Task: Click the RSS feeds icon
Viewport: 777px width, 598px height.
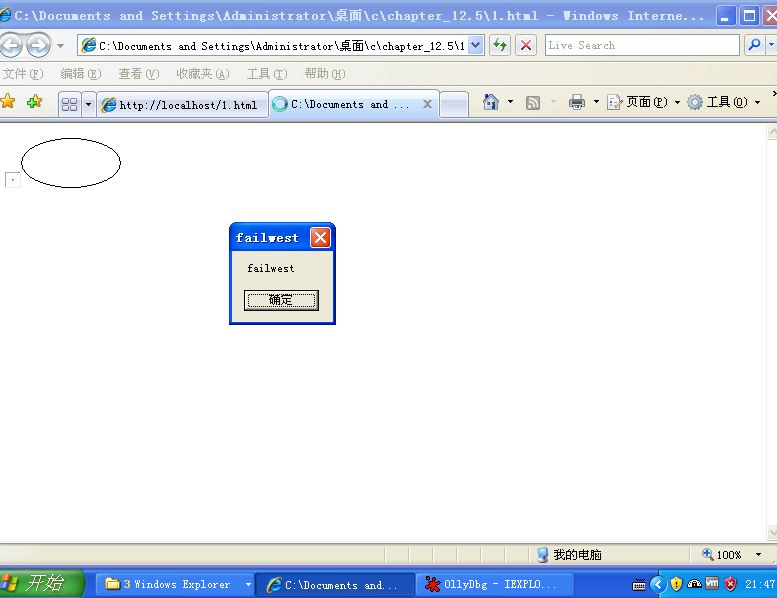Action: tap(533, 103)
